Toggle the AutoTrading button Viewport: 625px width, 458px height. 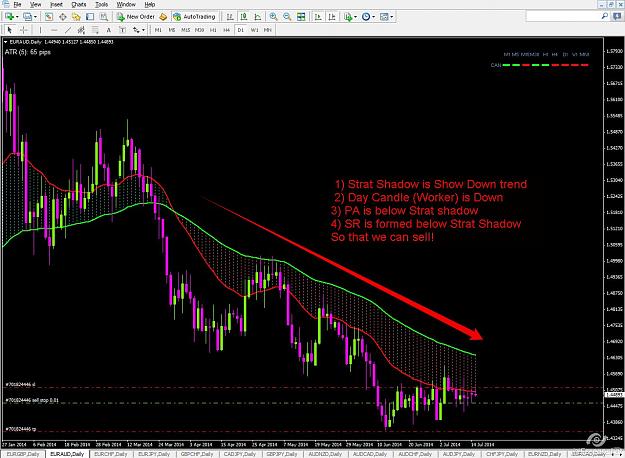coord(194,17)
